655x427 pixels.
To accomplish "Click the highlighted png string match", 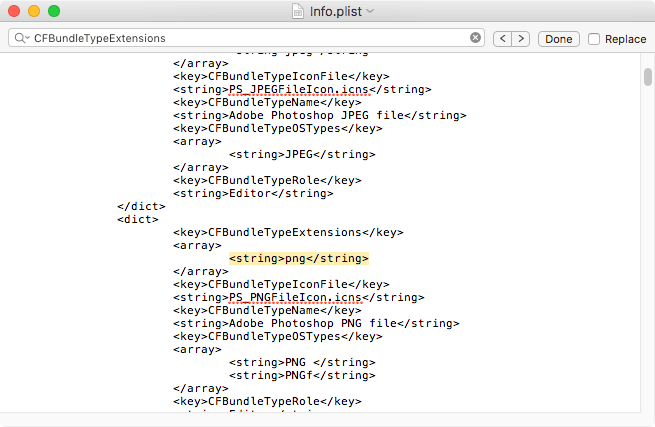I will (x=299, y=258).
